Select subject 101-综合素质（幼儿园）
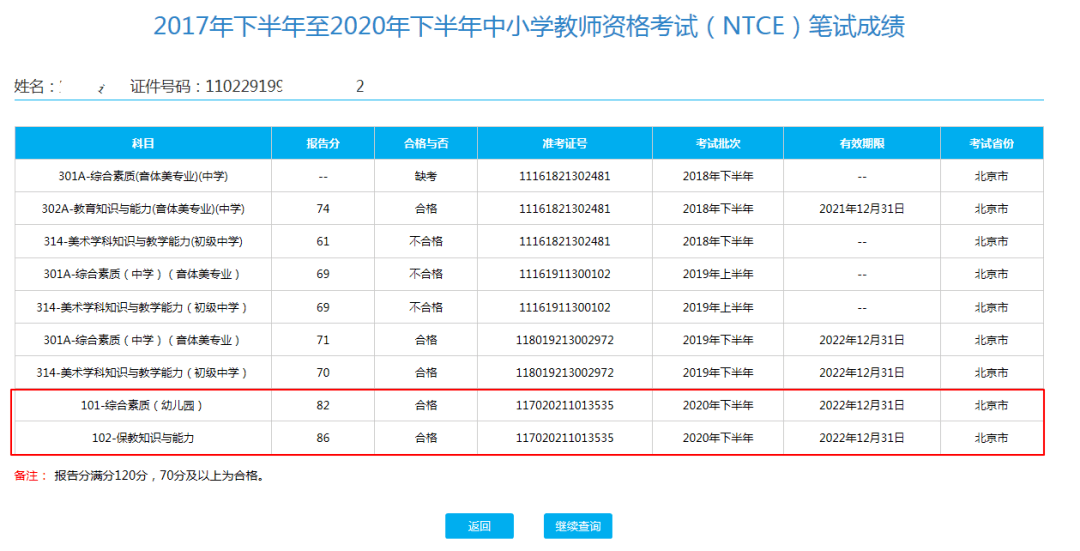 point(143,406)
